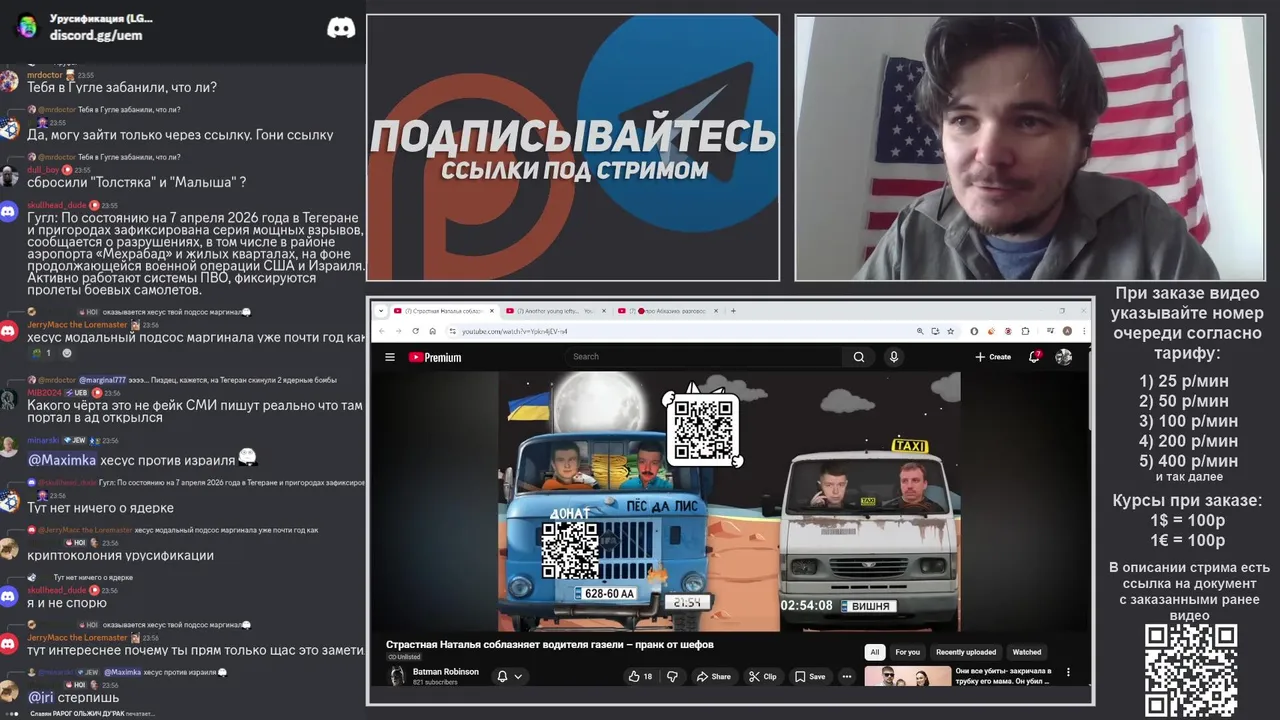The width and height of the screenshot is (1280, 720).
Task: Open a new browser tab
Action: pyautogui.click(x=733, y=311)
